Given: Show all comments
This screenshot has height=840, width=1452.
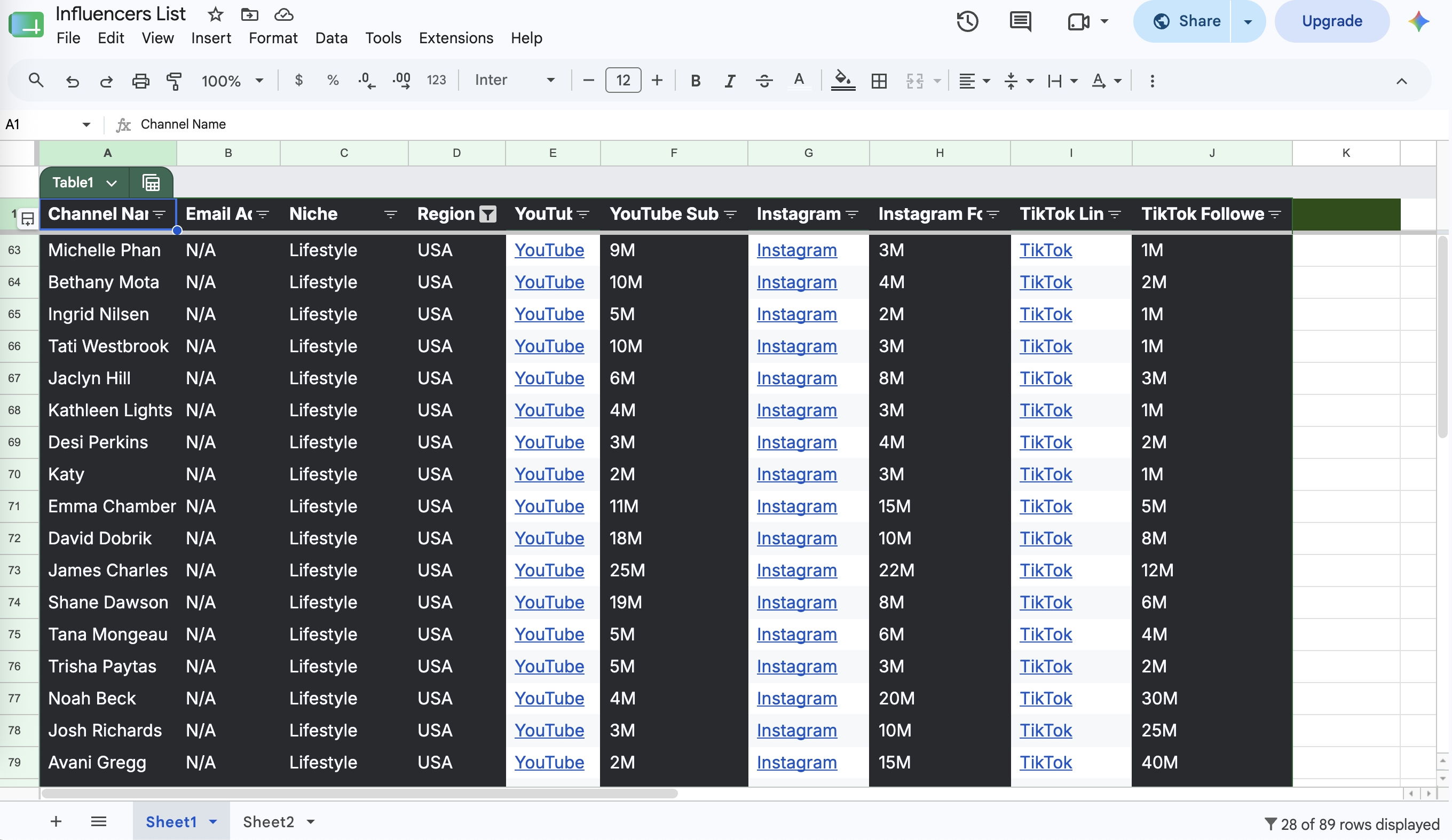Looking at the screenshot, I should point(1021,21).
